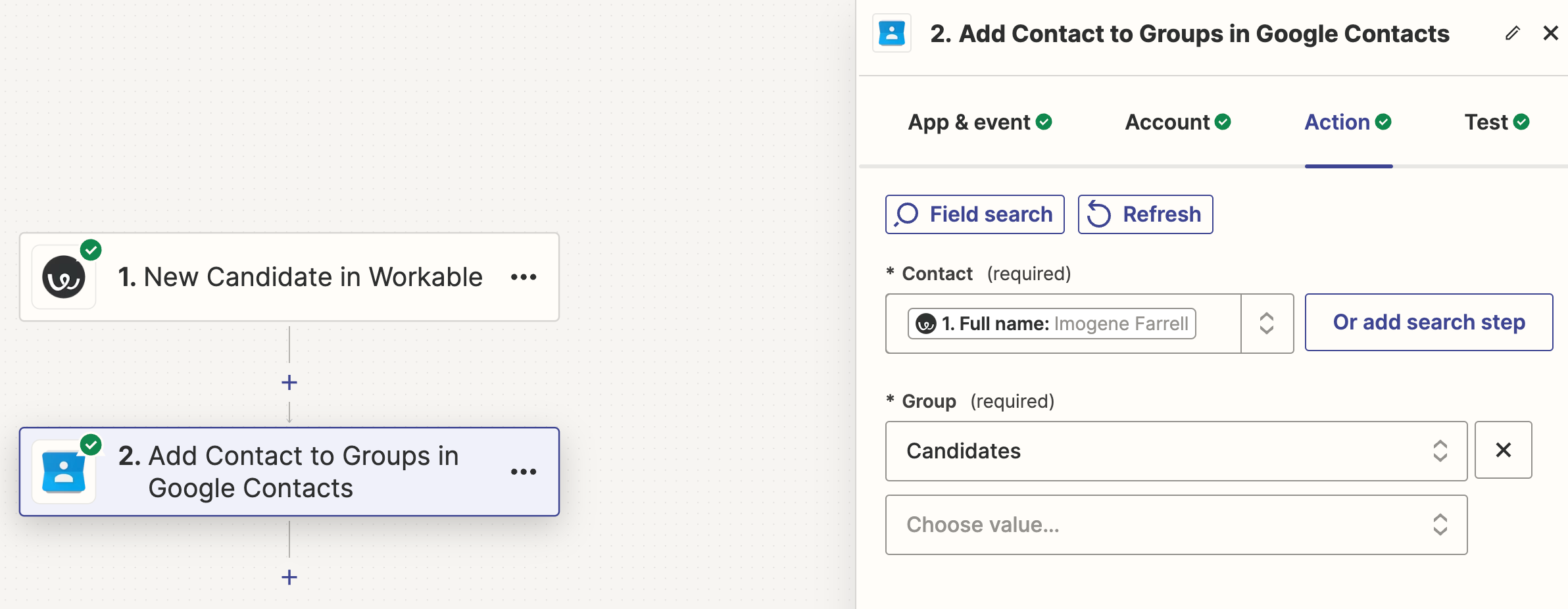Image resolution: width=1568 pixels, height=609 pixels.
Task: Switch to the App & event tab
Action: [979, 122]
